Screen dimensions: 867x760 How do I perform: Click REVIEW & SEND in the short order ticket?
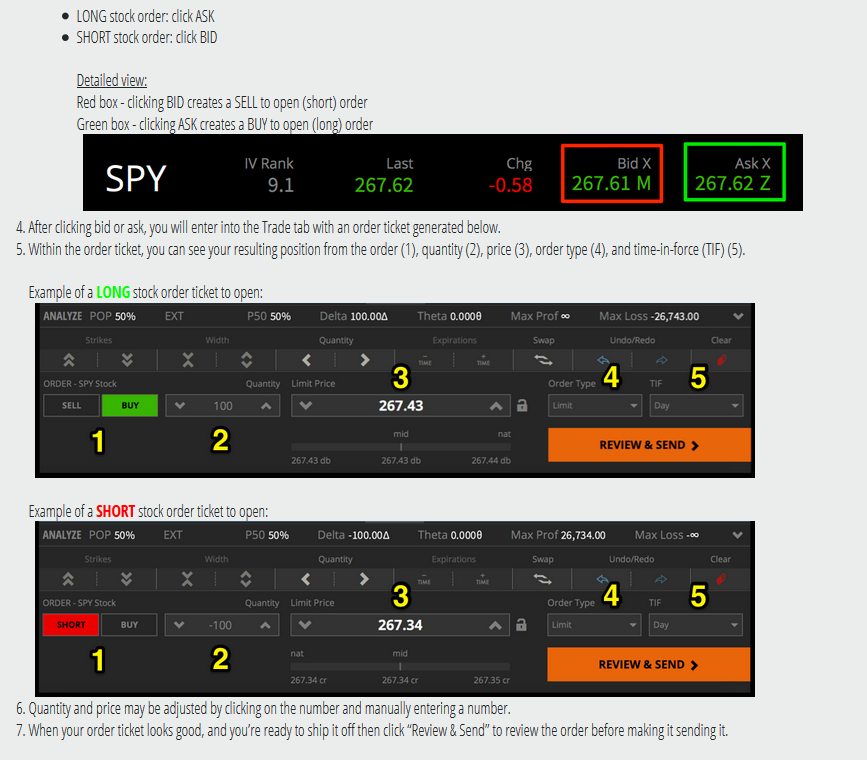click(x=649, y=664)
